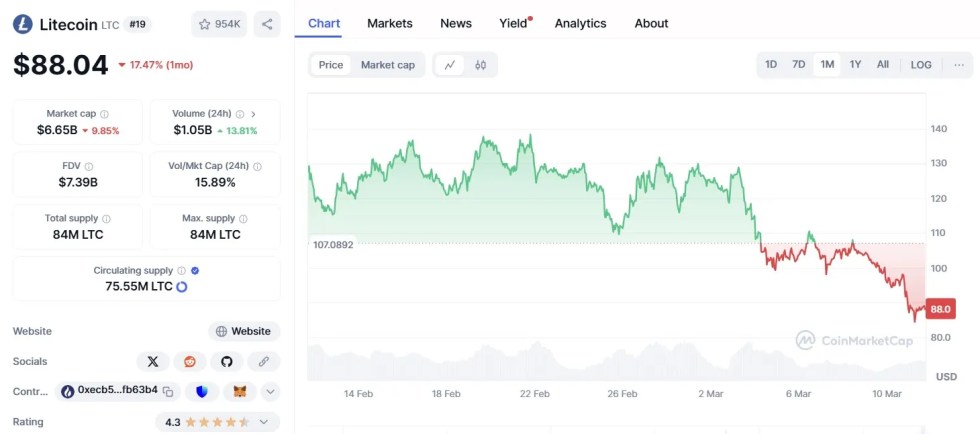This screenshot has height=434, width=980.
Task: Click the volume bars below the chart
Action: 600,362
